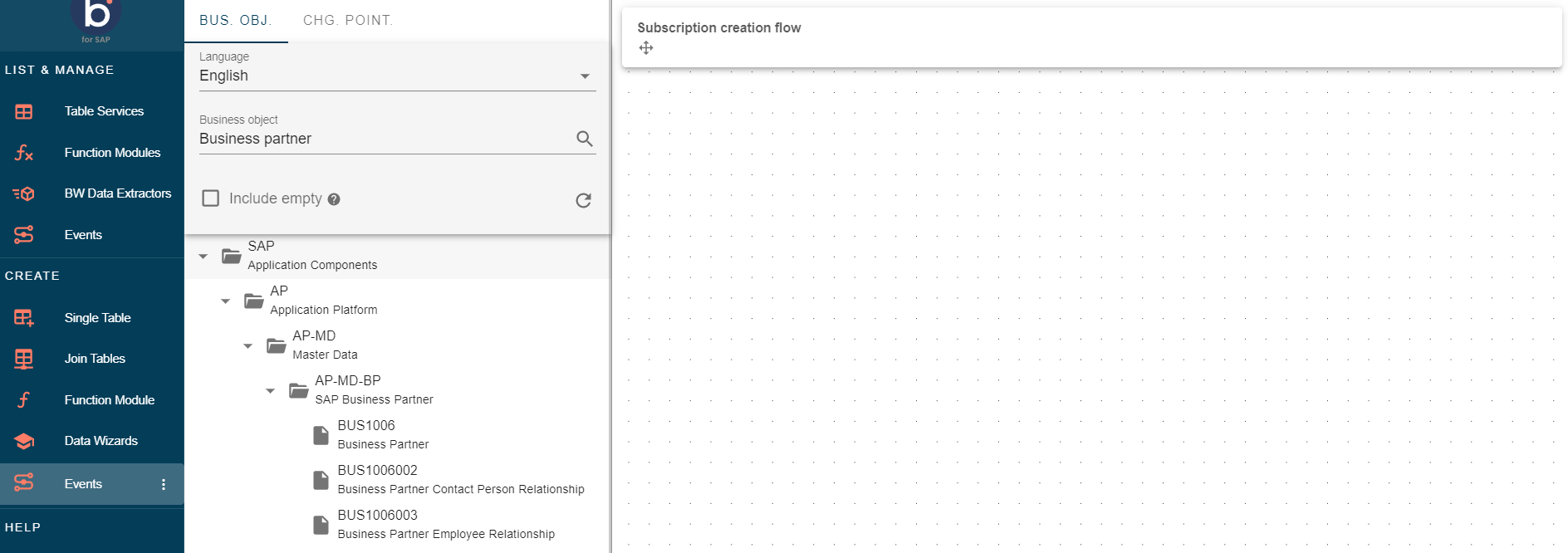This screenshot has width=1568, height=553.
Task: Open Function Modules under List & Manage
Action: coord(112,153)
